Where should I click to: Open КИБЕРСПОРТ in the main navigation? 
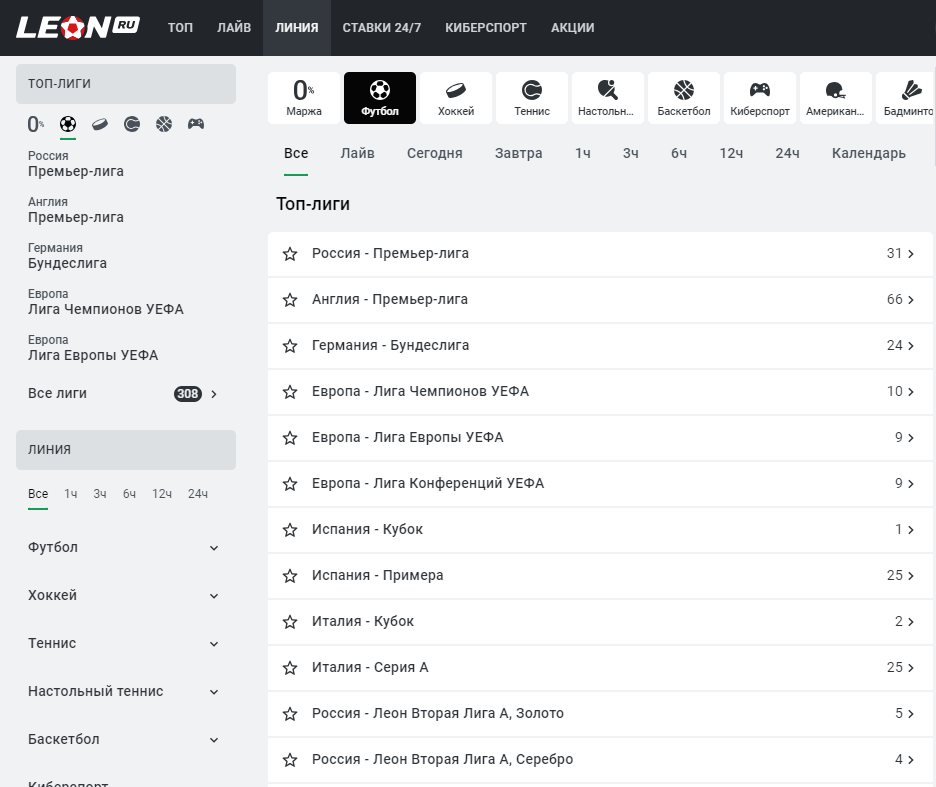pos(486,27)
